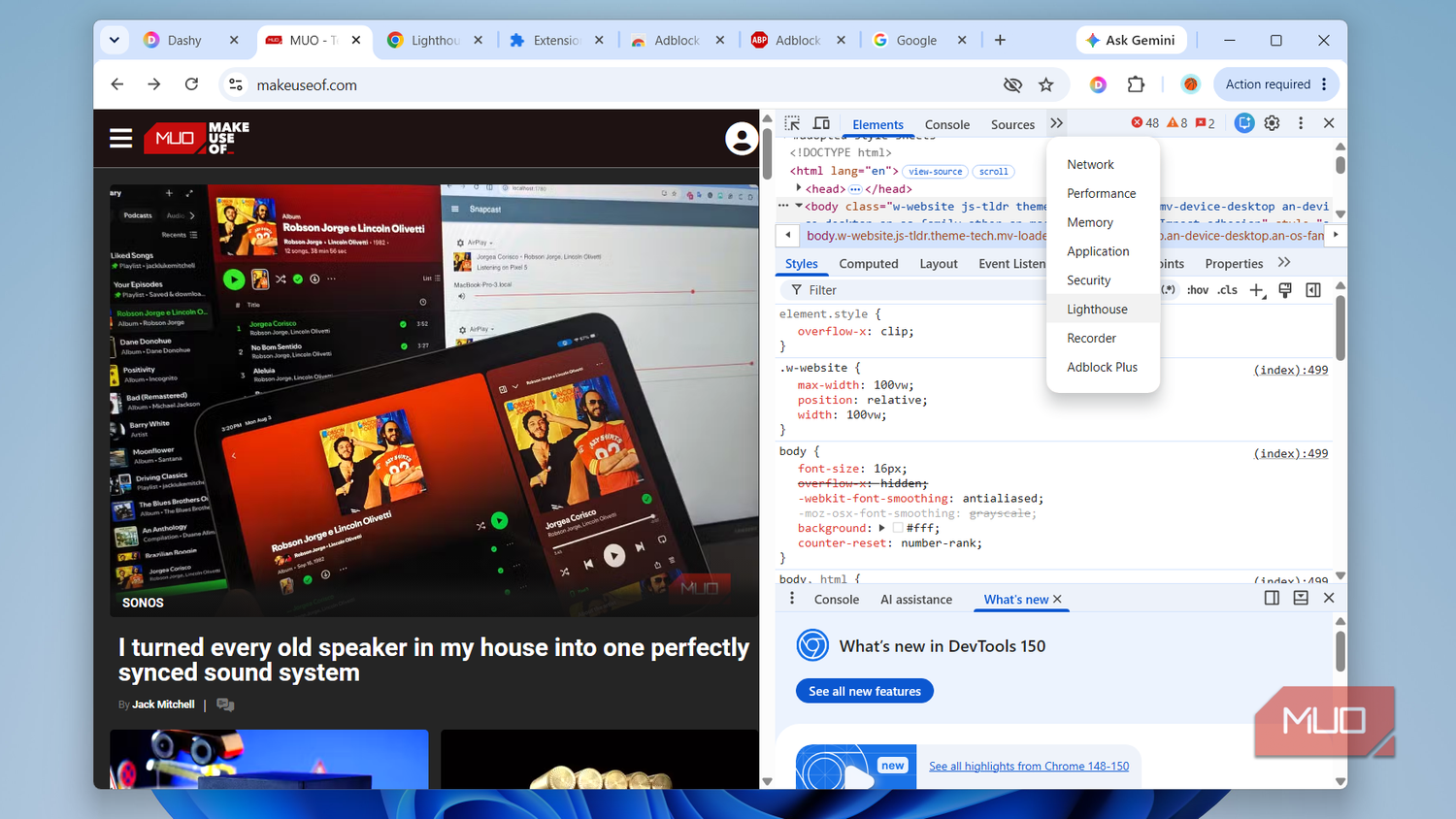Open DevTools settings gear
This screenshot has height=819, width=1456.
pos(1272,123)
